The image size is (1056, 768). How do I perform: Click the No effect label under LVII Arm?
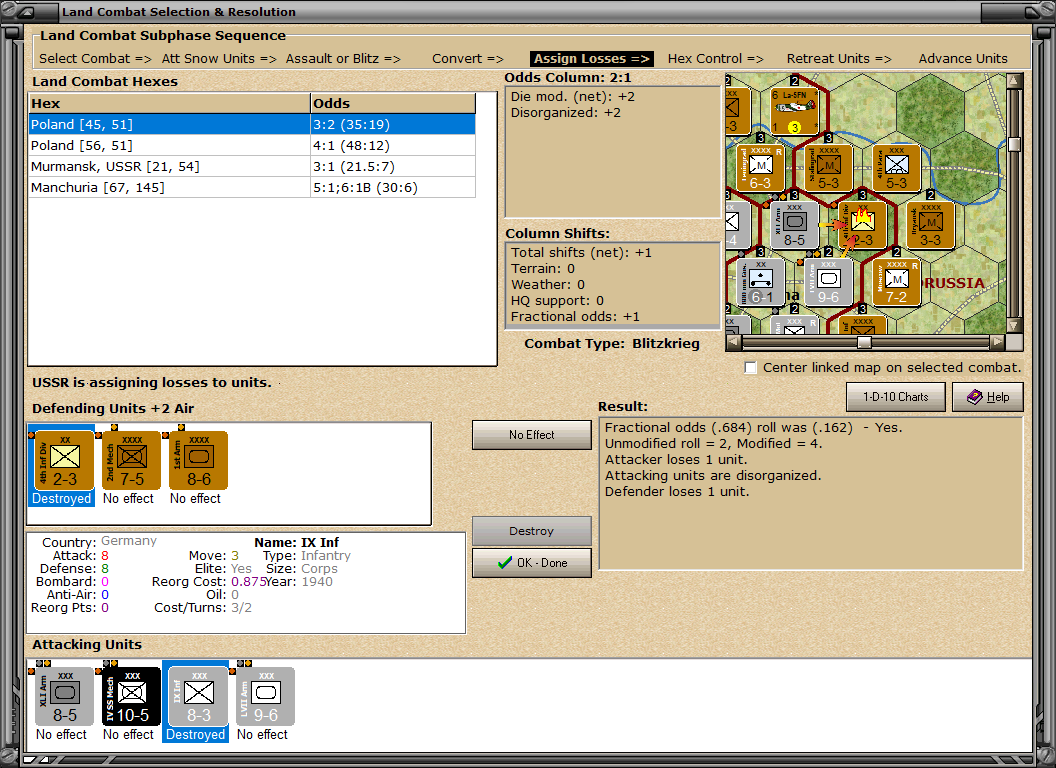pyautogui.click(x=262, y=734)
